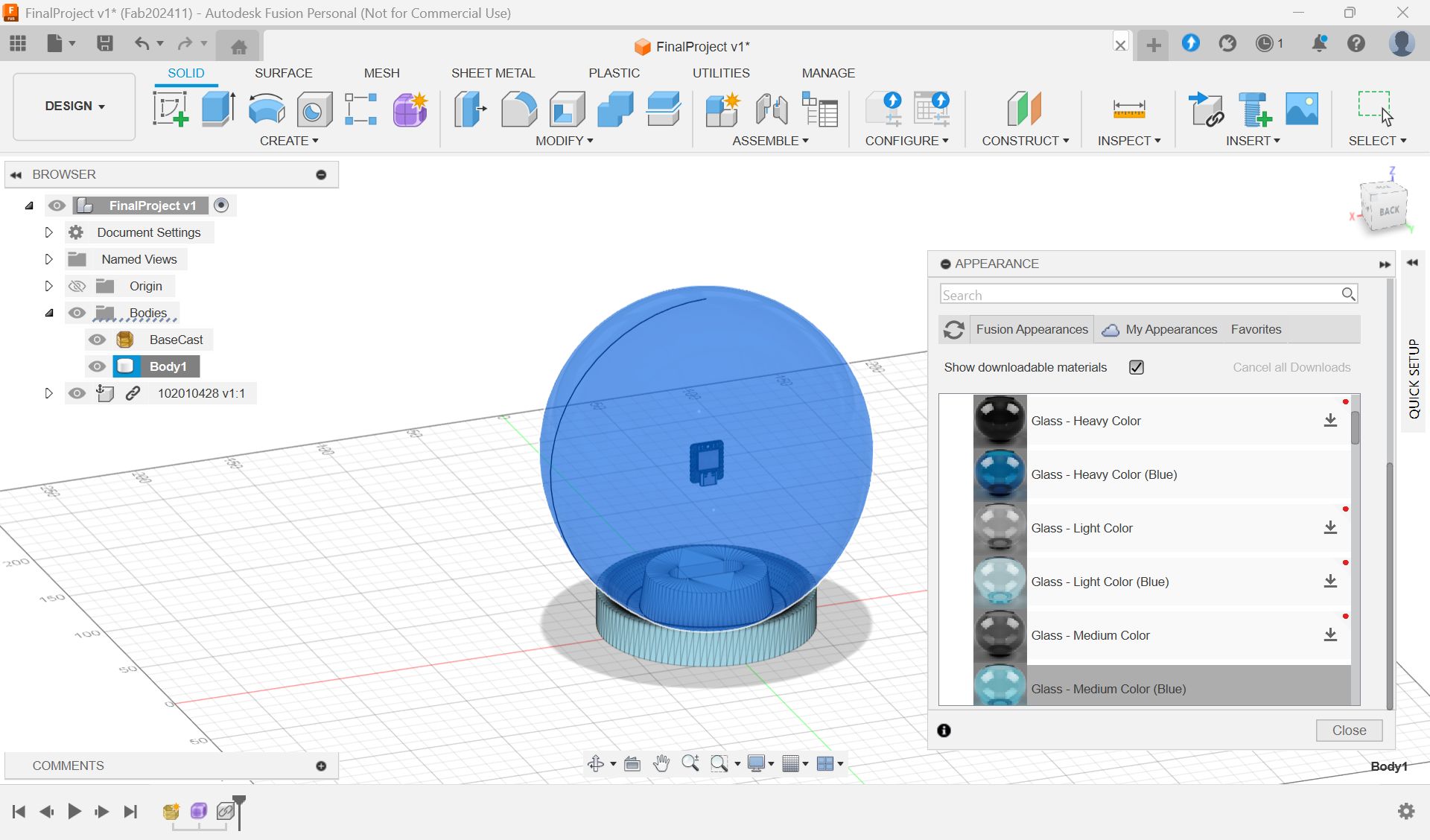Toggle visibility of FinalProject v1 component

pos(57,206)
